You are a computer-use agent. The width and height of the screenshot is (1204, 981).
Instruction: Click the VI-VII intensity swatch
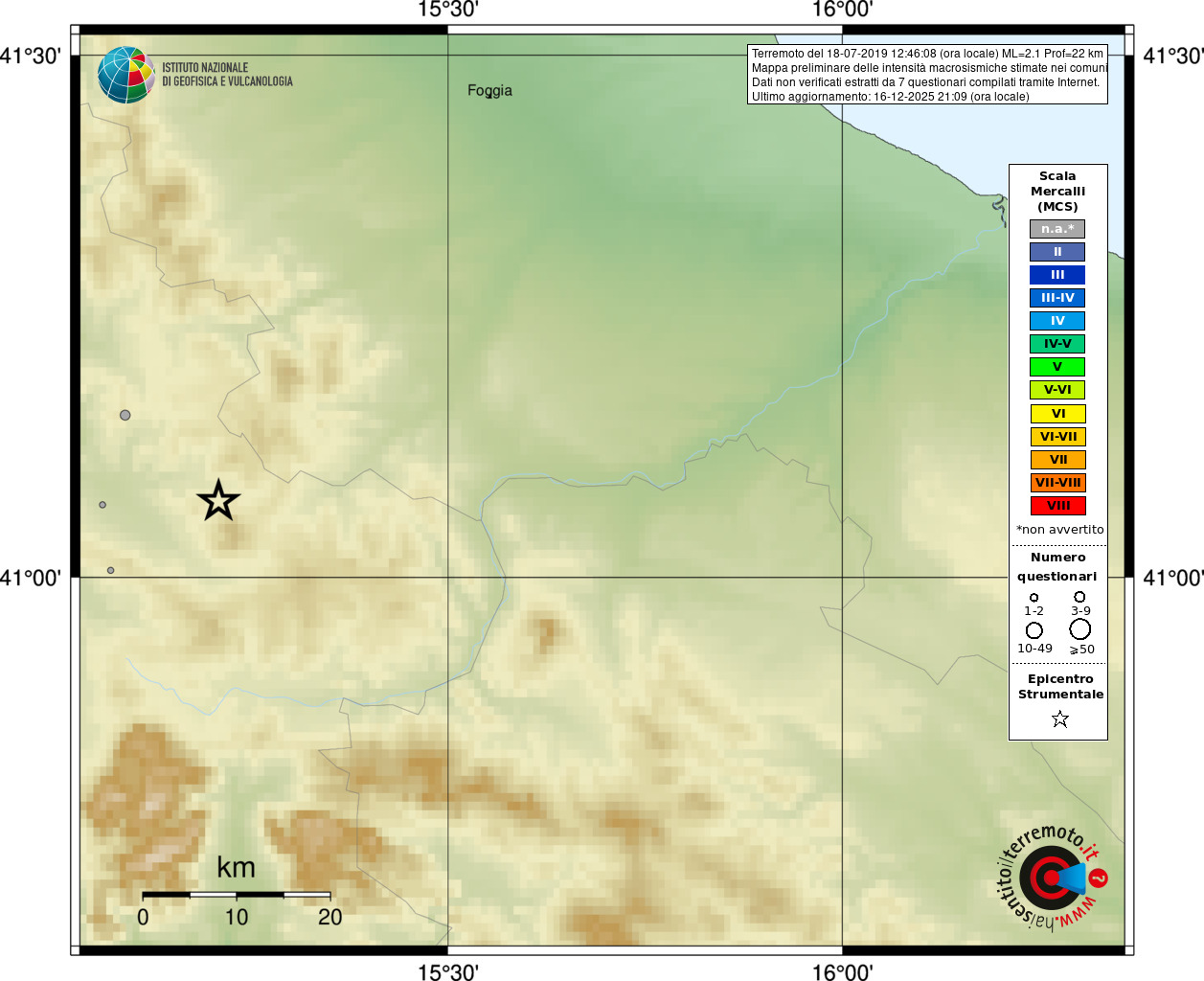click(1058, 437)
